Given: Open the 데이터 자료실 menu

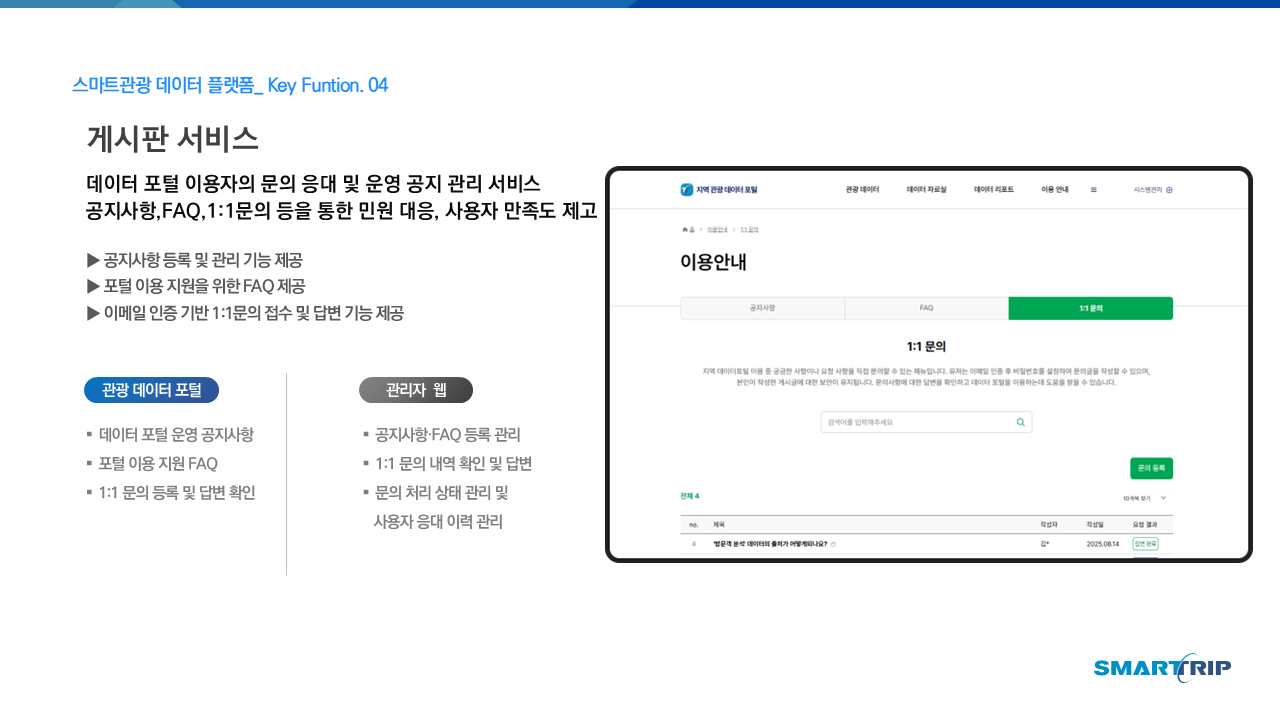Looking at the screenshot, I should pos(926,189).
